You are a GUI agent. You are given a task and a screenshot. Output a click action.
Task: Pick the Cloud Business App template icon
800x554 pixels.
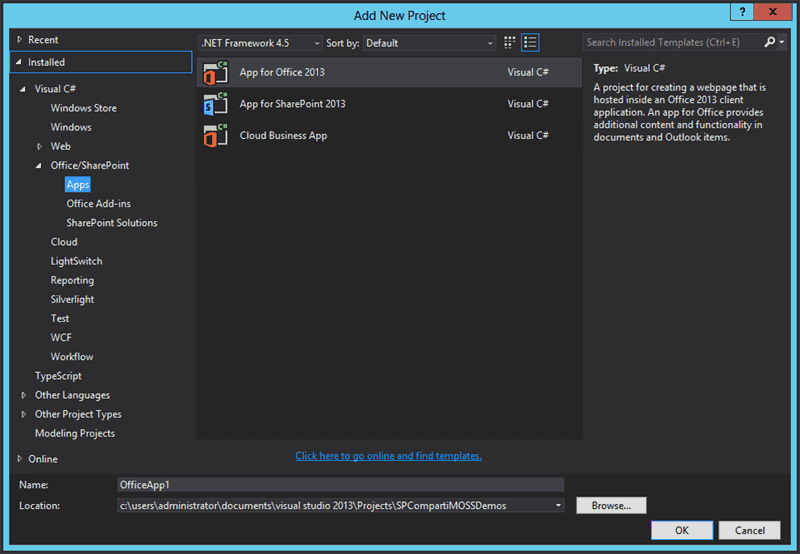coord(215,136)
